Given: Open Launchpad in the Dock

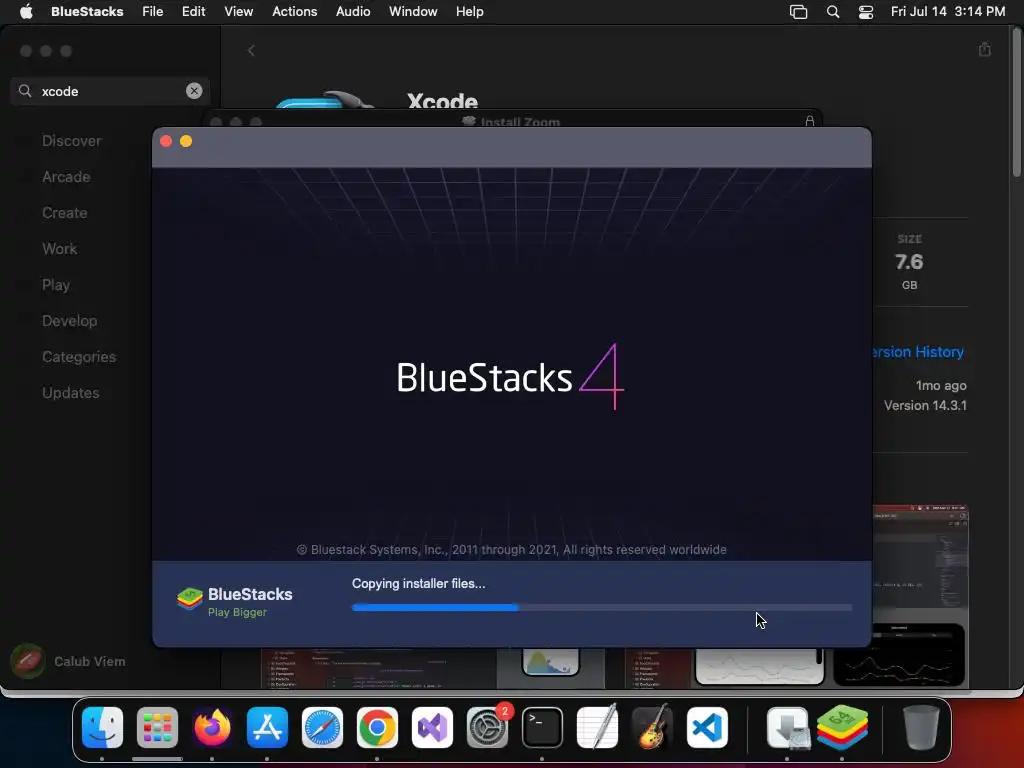Looking at the screenshot, I should pos(157,728).
